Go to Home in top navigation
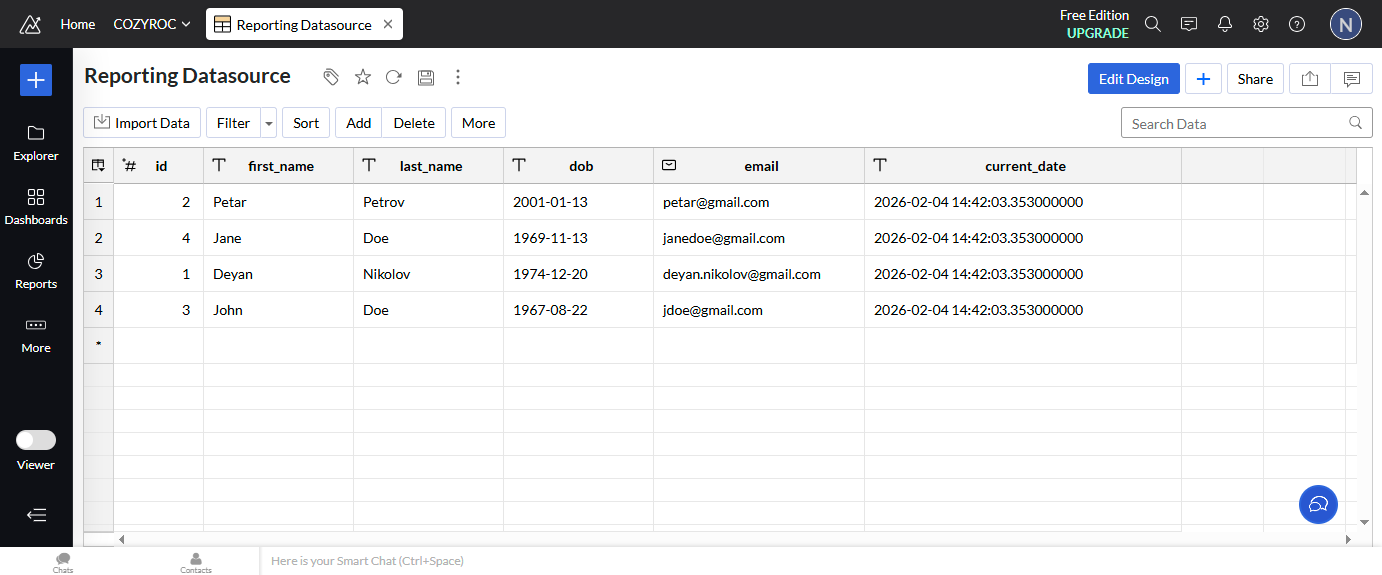 click(78, 24)
